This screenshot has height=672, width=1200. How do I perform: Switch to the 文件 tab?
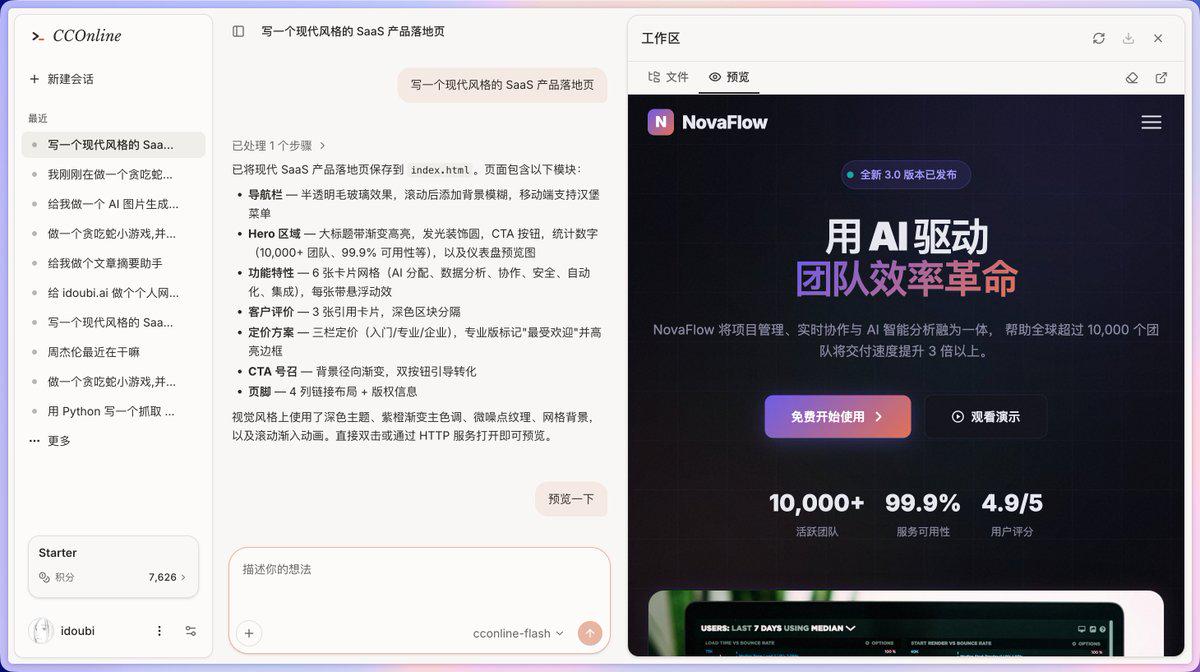click(668, 77)
